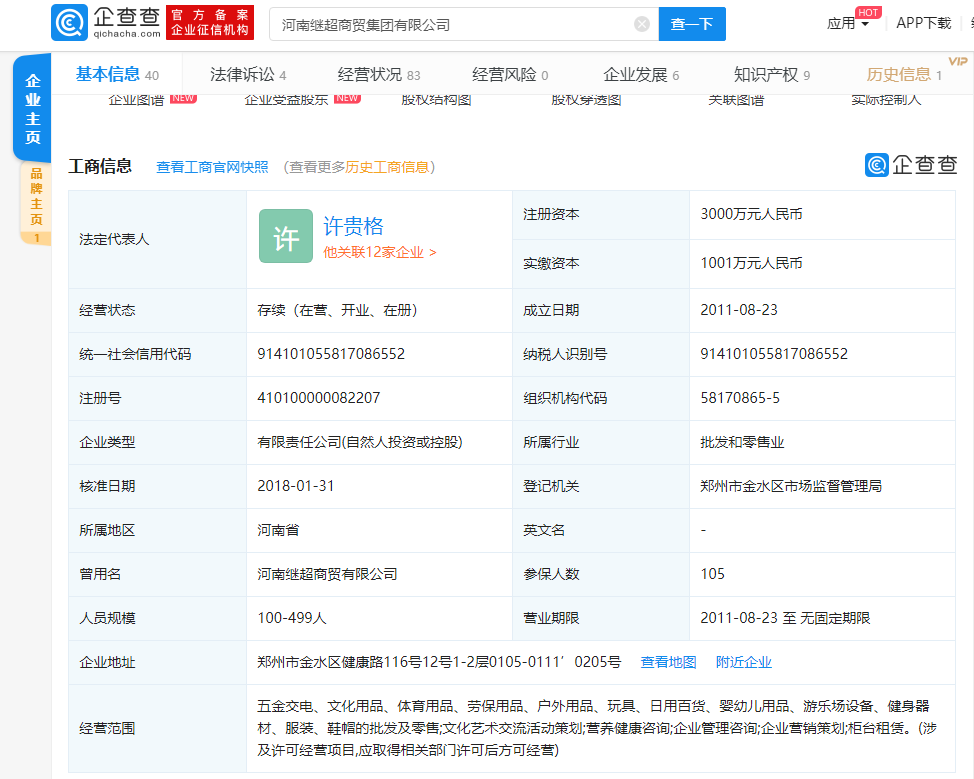The image size is (974, 779).
Task: Open 实际控制人 section link
Action: click(x=886, y=99)
